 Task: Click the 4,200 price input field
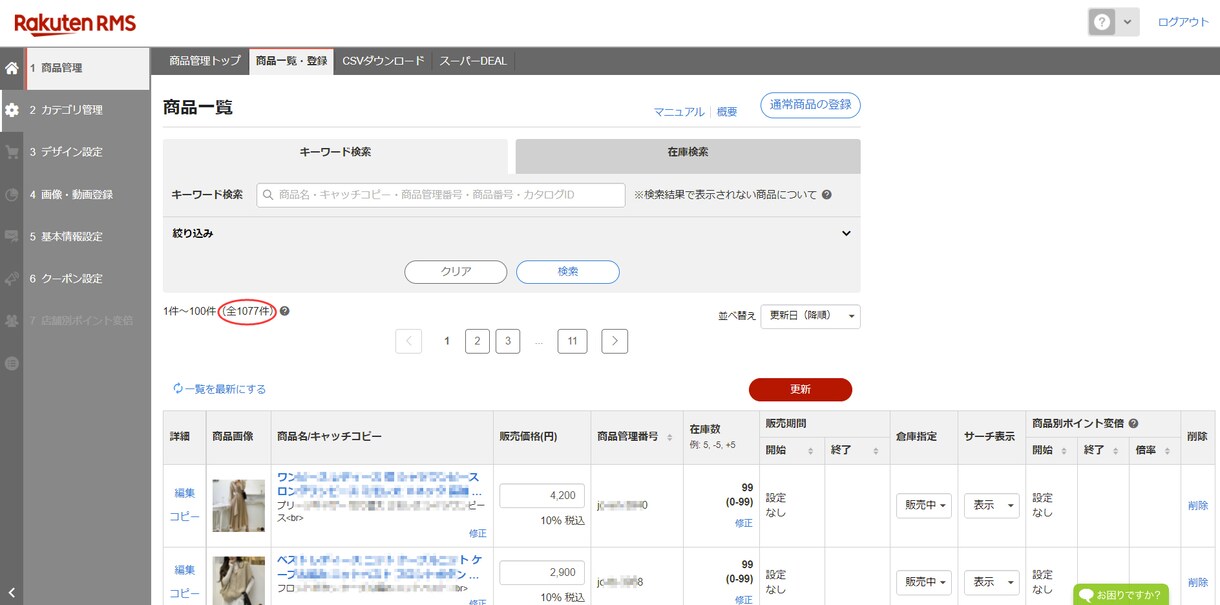pyautogui.click(x=542, y=497)
